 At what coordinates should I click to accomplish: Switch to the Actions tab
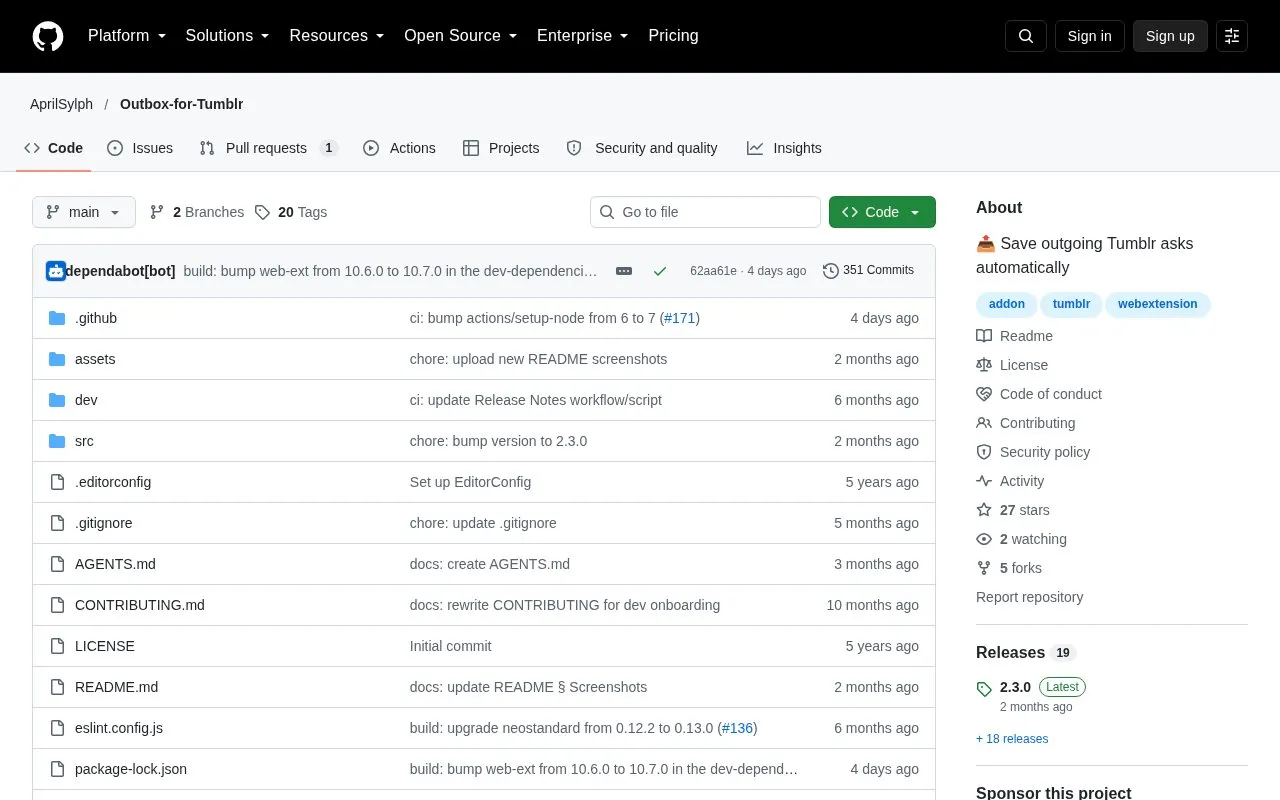pos(399,148)
